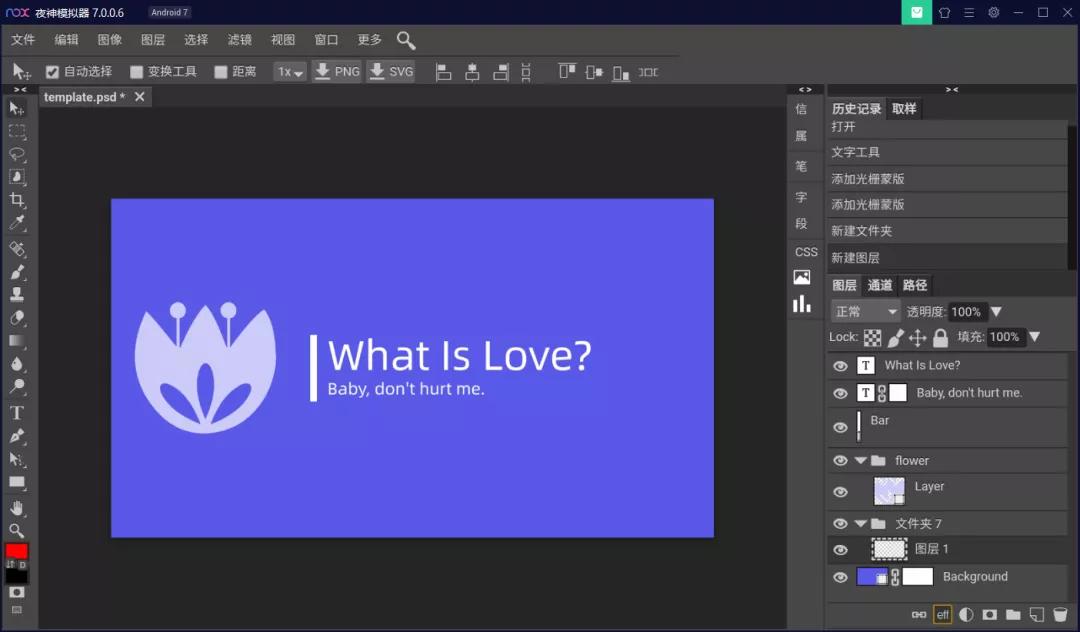Open the blend mode dropdown showing 正常
Image resolution: width=1080 pixels, height=632 pixels.
pyautogui.click(x=864, y=311)
